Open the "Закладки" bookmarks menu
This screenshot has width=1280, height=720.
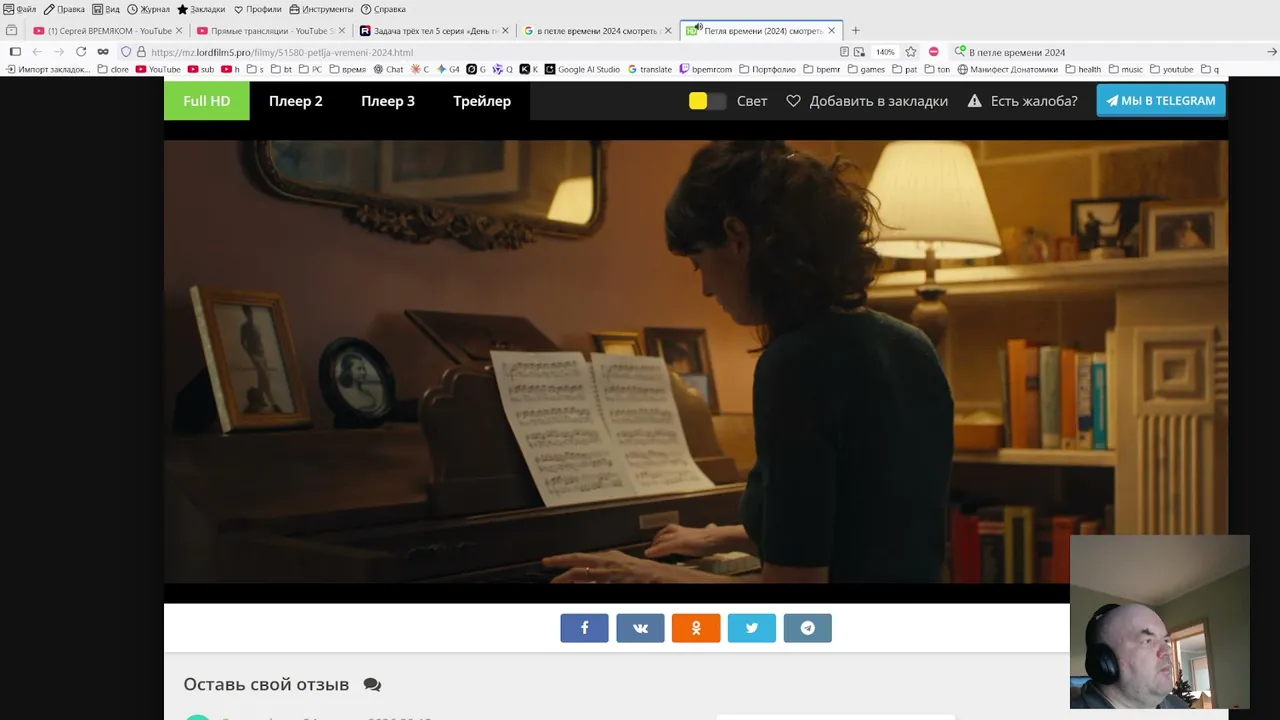[201, 9]
